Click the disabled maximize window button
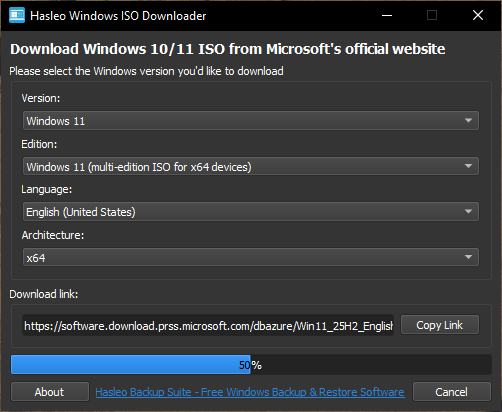Viewport: 502px width, 412px height. coord(432,15)
